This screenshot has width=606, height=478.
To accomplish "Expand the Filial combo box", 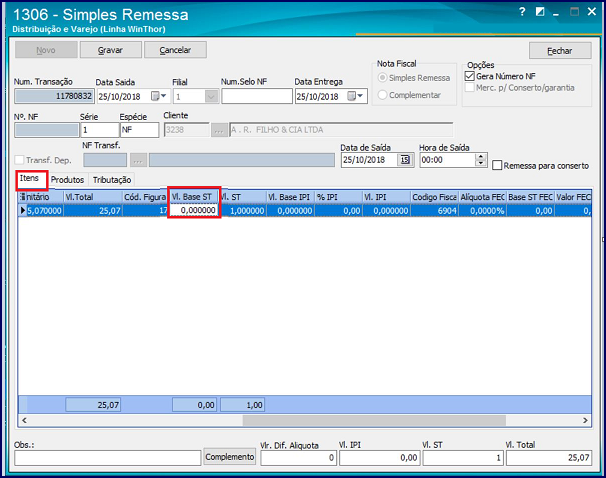I will click(211, 96).
